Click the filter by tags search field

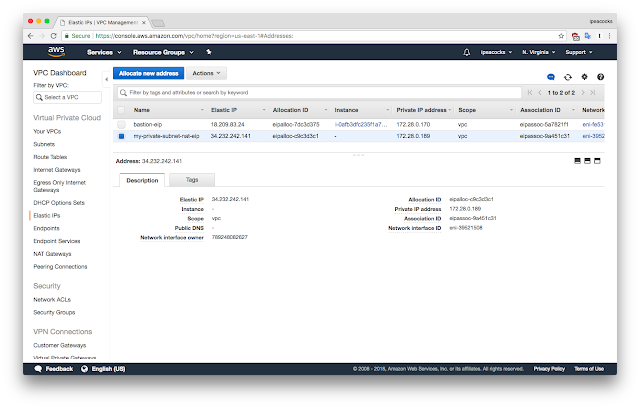(x=319, y=93)
